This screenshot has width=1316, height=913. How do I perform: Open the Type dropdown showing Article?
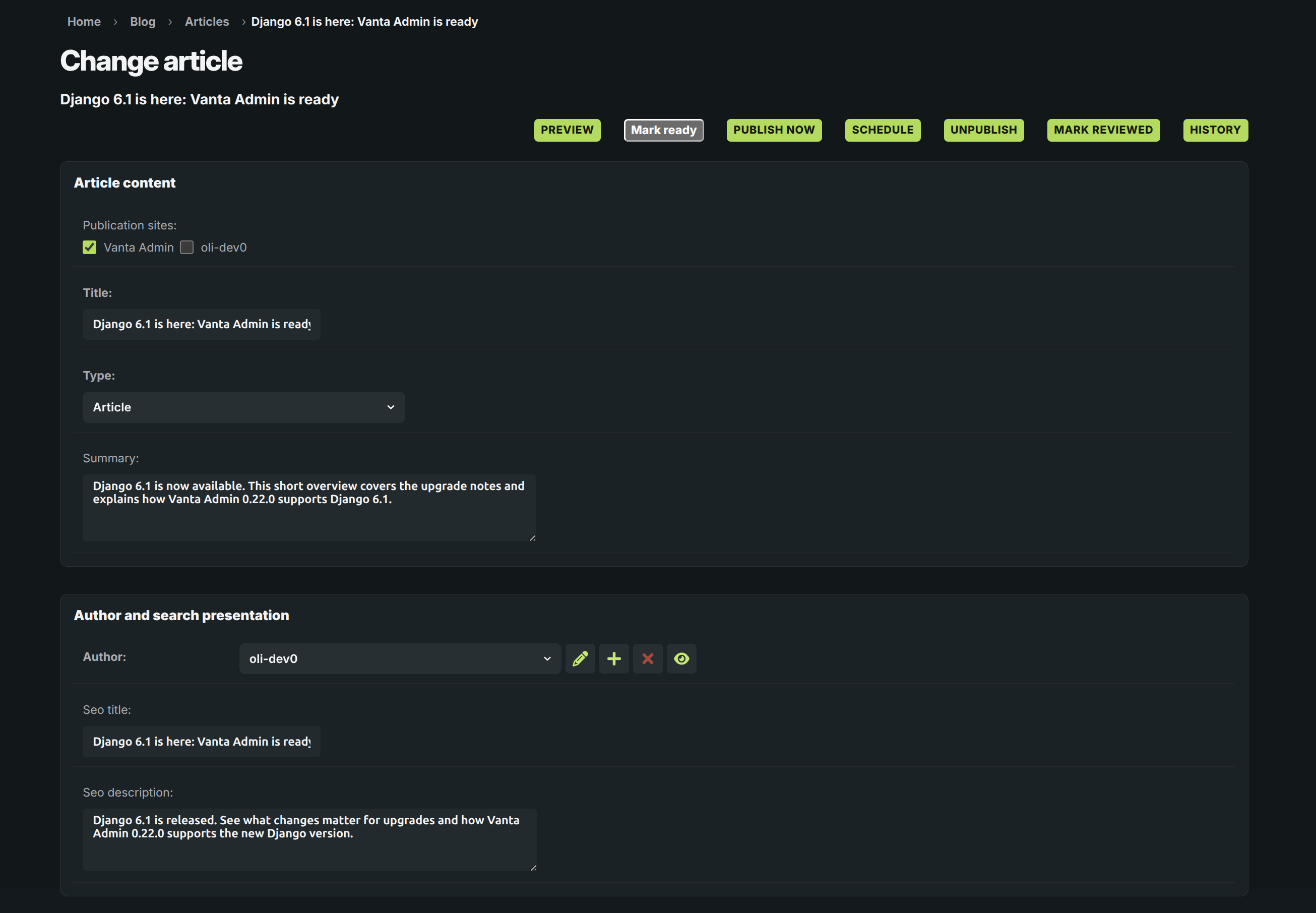pyautogui.click(x=243, y=407)
